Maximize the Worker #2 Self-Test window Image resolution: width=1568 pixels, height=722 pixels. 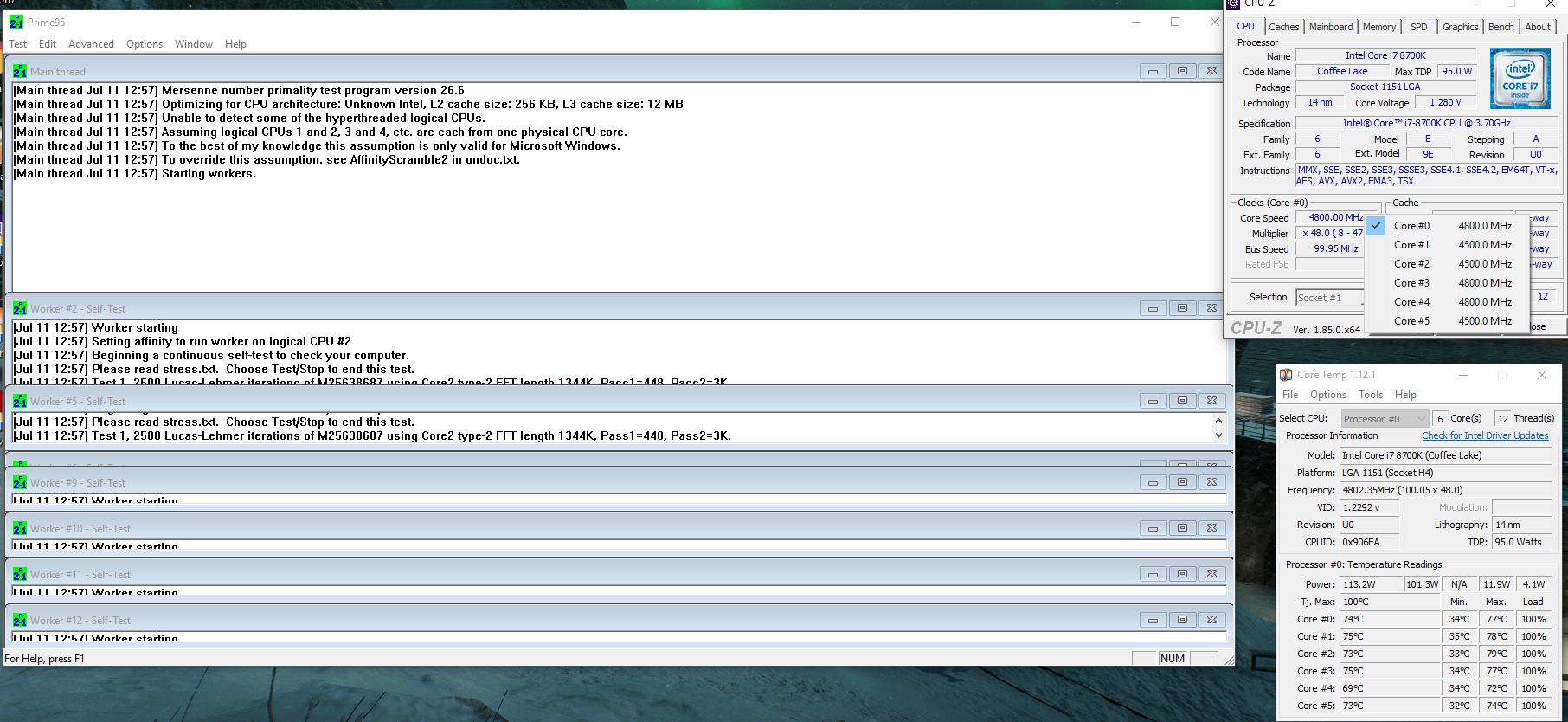tap(1182, 308)
